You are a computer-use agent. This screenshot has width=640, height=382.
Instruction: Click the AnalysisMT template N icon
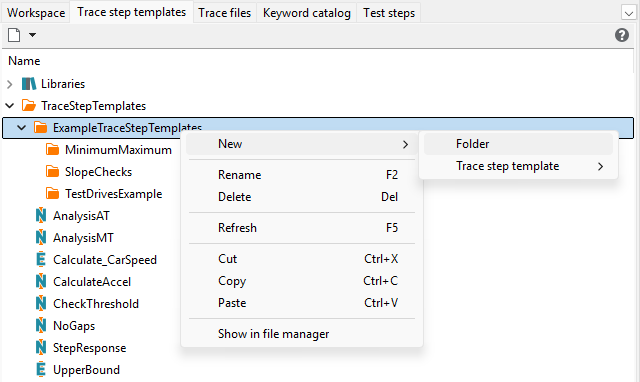41,238
